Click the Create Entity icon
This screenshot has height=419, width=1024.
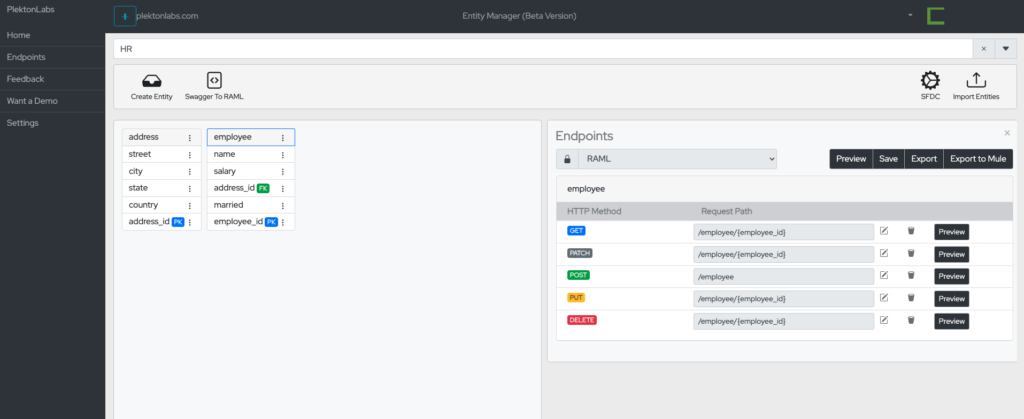tap(151, 81)
